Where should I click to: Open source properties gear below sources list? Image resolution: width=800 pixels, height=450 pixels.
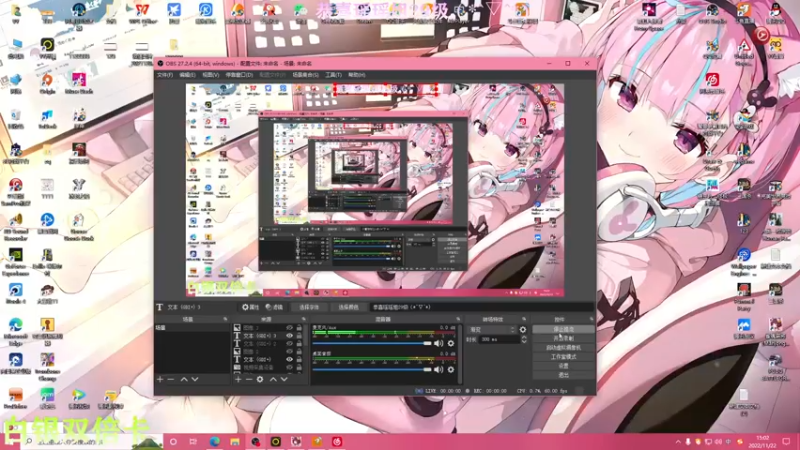coord(260,380)
